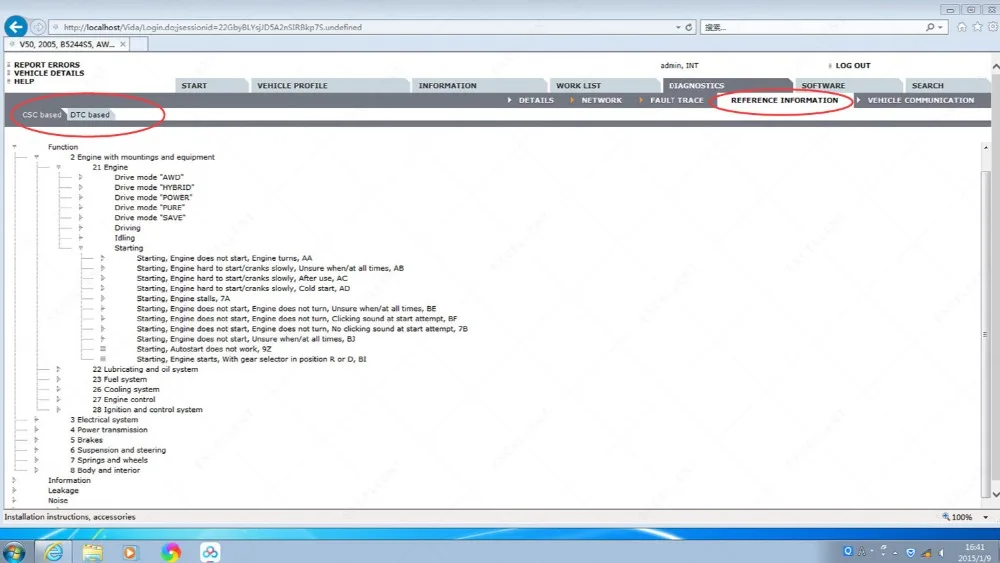Collapse the Starting node
The width and height of the screenshot is (1000, 563).
click(x=80, y=248)
